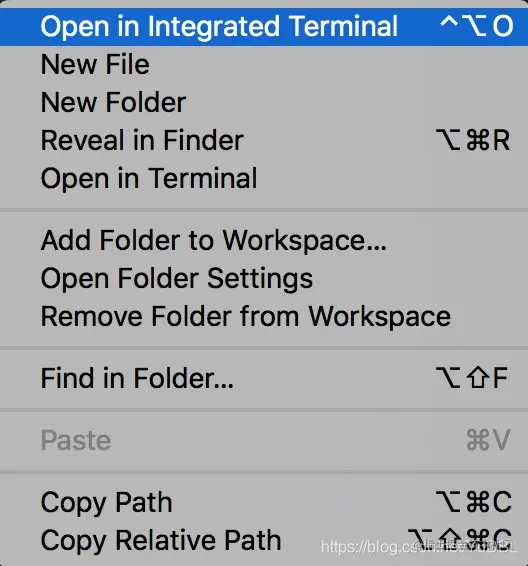This screenshot has width=528, height=566.
Task: Select Remove Folder from Workspace
Action: (264, 317)
